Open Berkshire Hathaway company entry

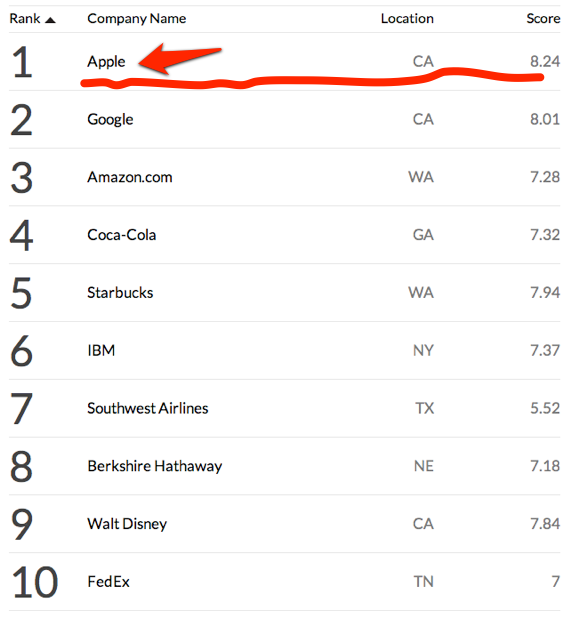click(x=155, y=466)
